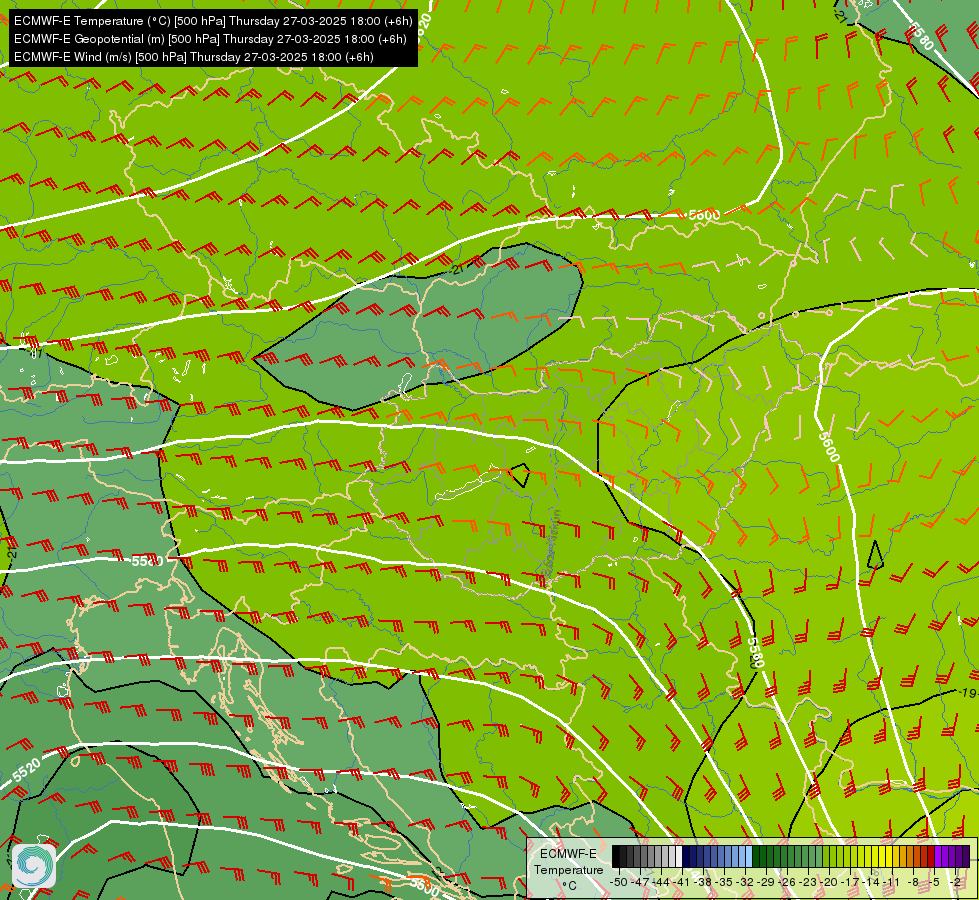Pick the bright red swatch in the legend

930,856
